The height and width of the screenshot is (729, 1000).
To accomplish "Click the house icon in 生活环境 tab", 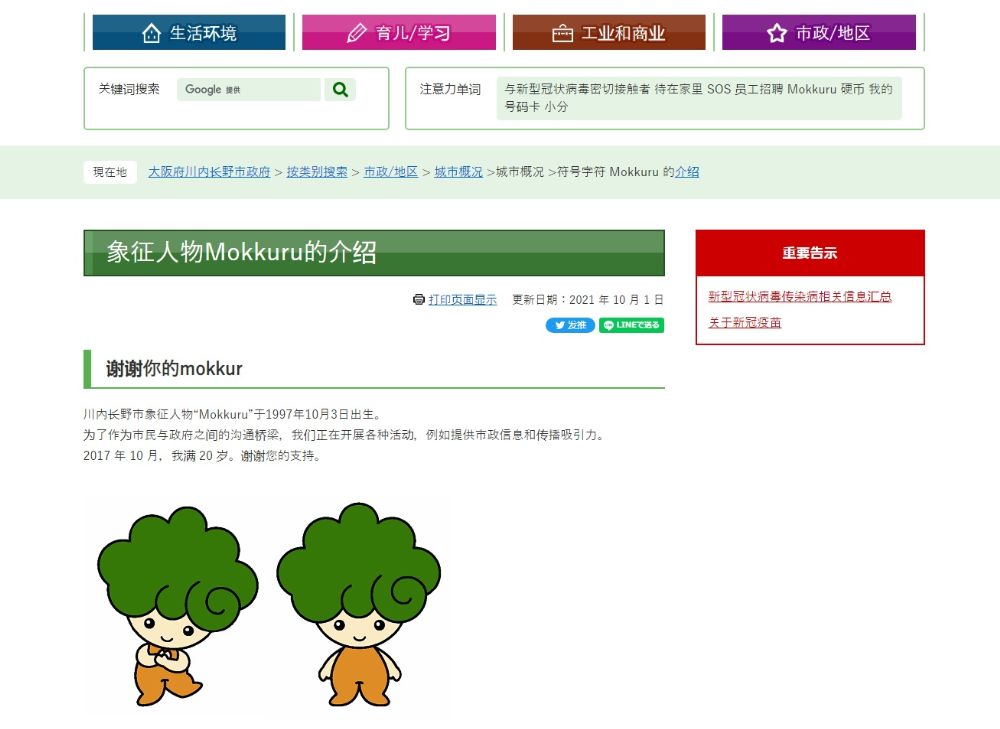I will pos(151,33).
